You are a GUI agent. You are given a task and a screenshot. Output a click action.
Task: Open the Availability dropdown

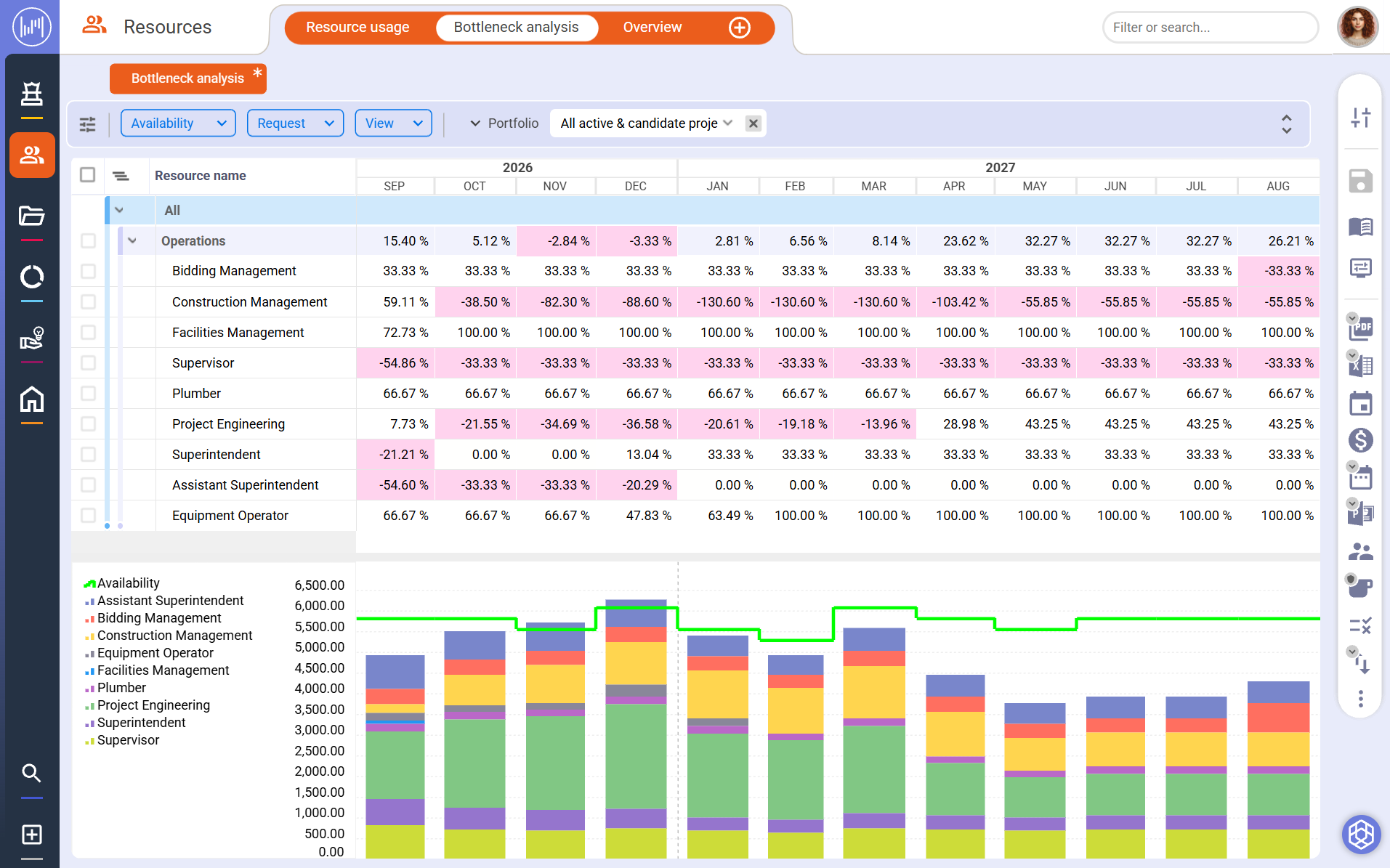click(x=178, y=123)
